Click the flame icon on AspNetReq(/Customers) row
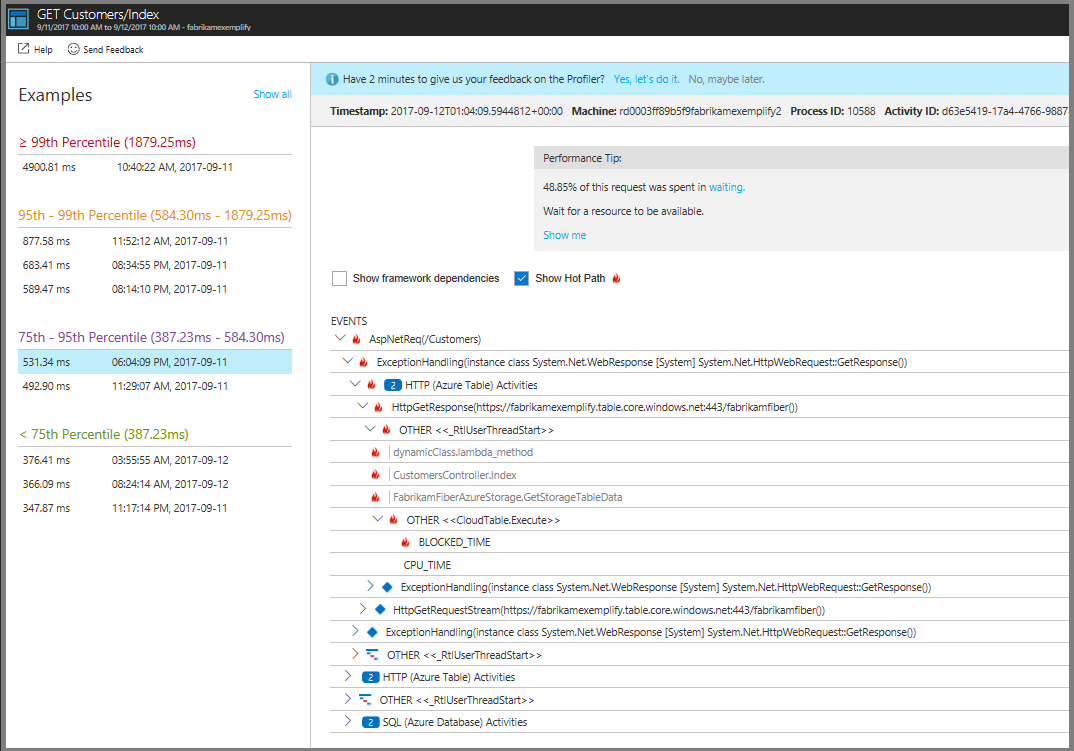The width and height of the screenshot is (1074, 751). [356, 339]
